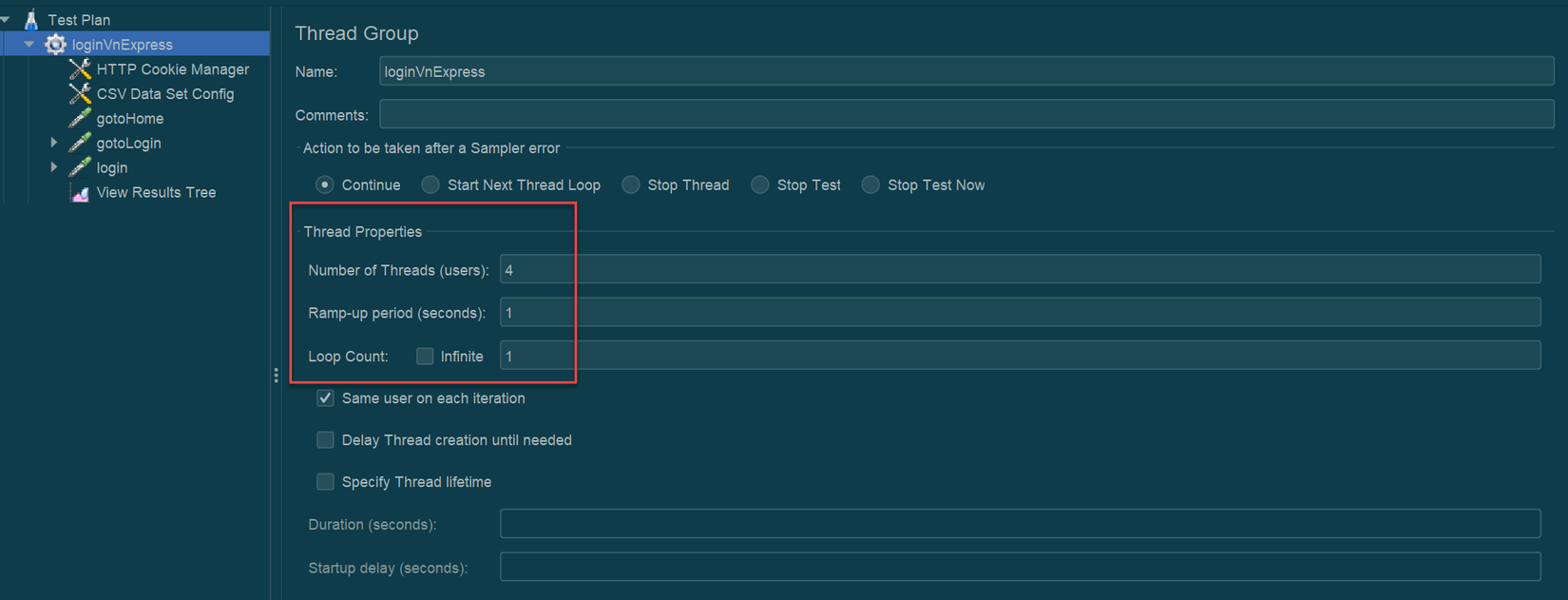
Task: Open CSV Data Set Config element
Action: tap(165, 94)
